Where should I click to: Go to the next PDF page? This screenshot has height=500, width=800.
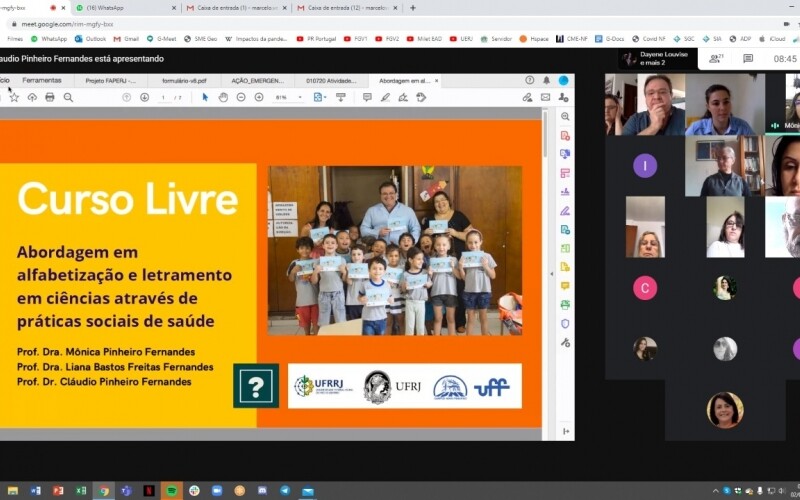click(144, 97)
